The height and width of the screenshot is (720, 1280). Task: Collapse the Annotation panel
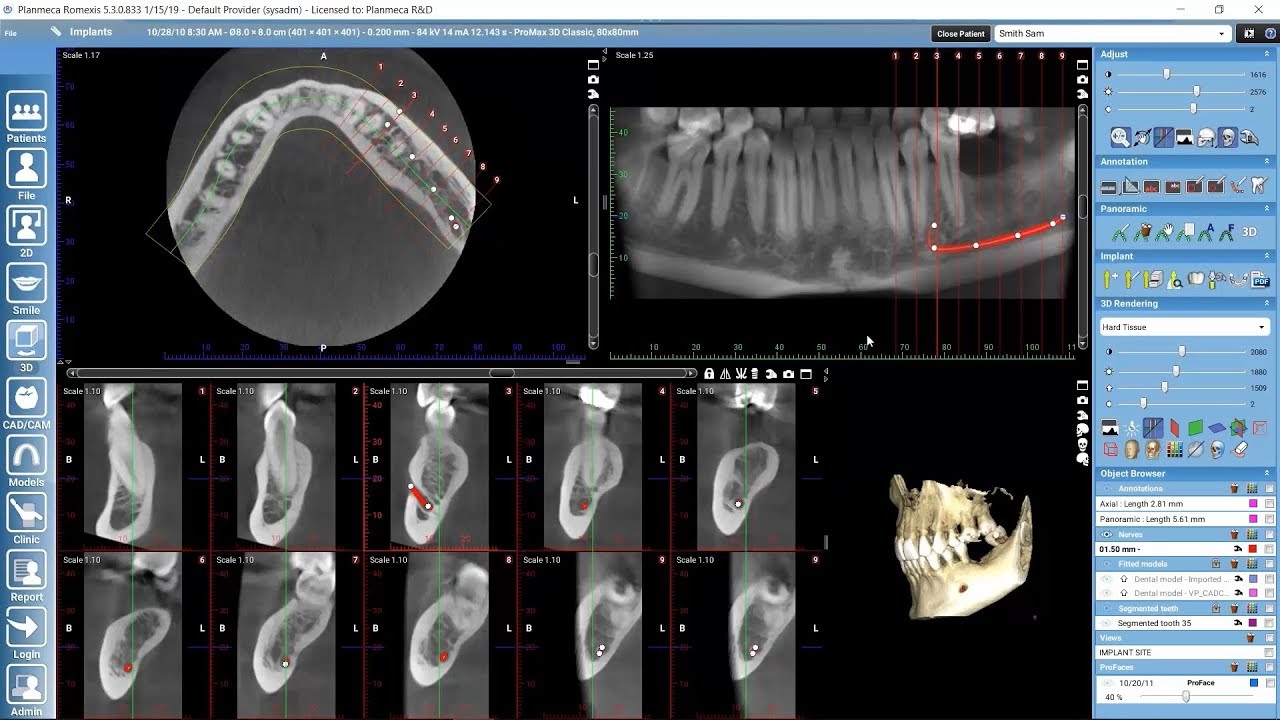pyautogui.click(x=1267, y=161)
